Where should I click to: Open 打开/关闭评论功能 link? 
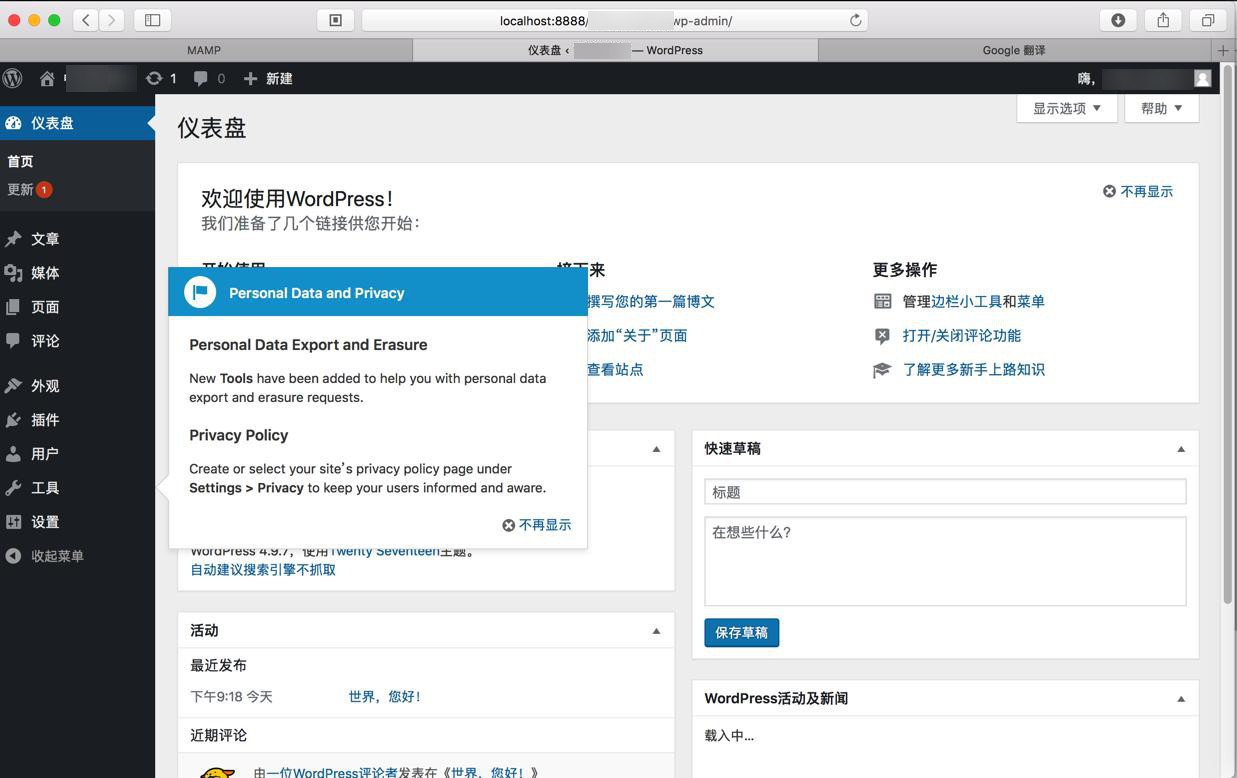point(962,335)
